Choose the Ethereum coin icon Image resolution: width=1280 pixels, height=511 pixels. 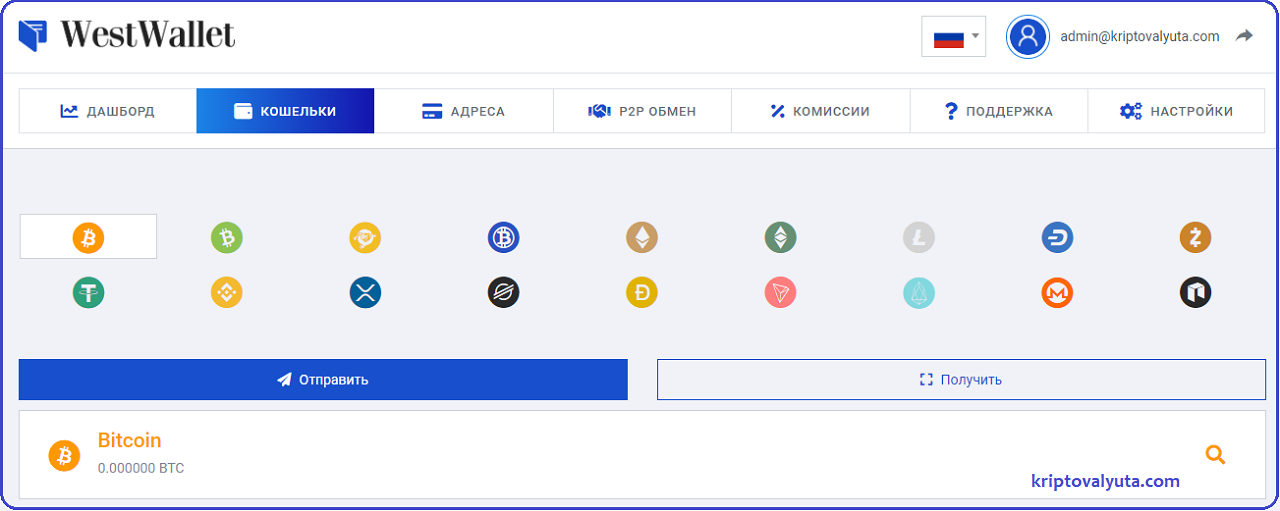point(642,237)
